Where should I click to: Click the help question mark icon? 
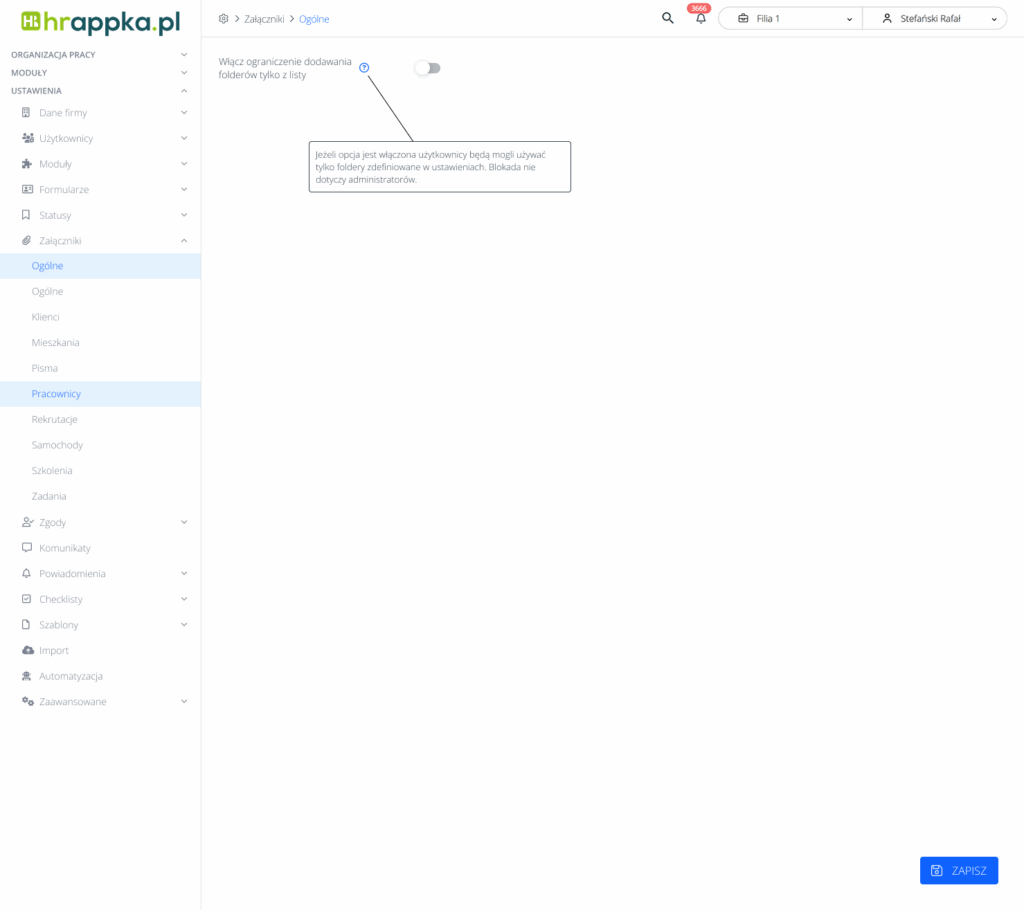click(x=364, y=68)
